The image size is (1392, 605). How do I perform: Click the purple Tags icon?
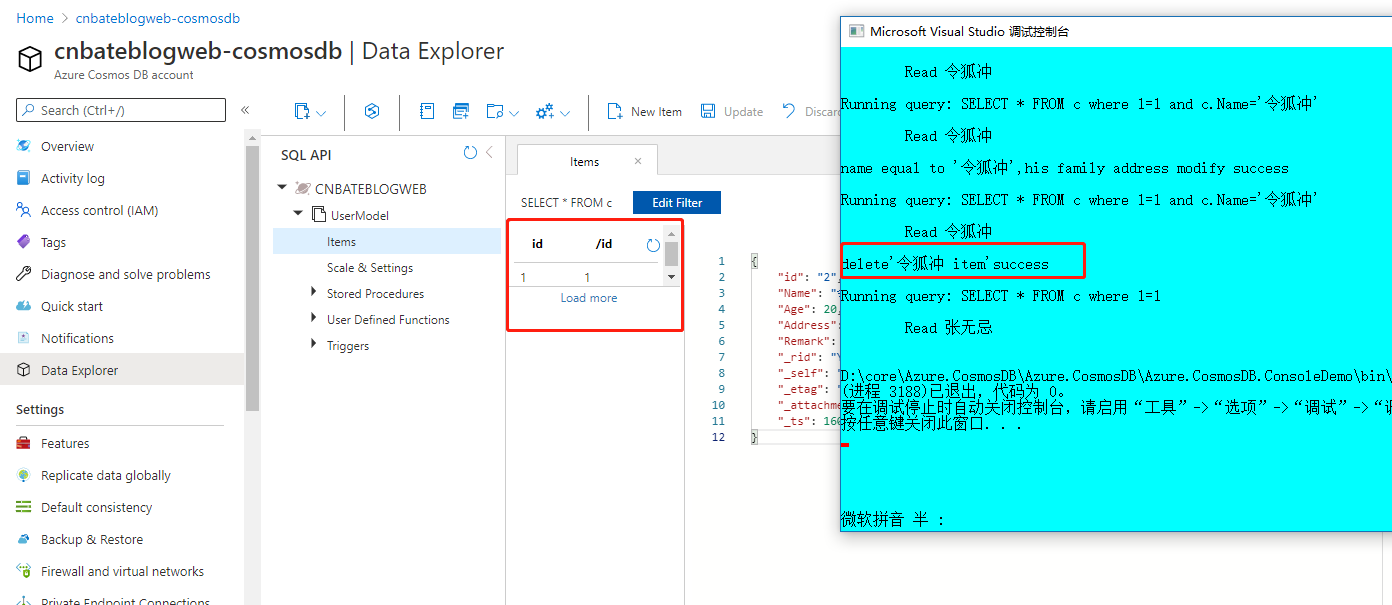point(24,242)
